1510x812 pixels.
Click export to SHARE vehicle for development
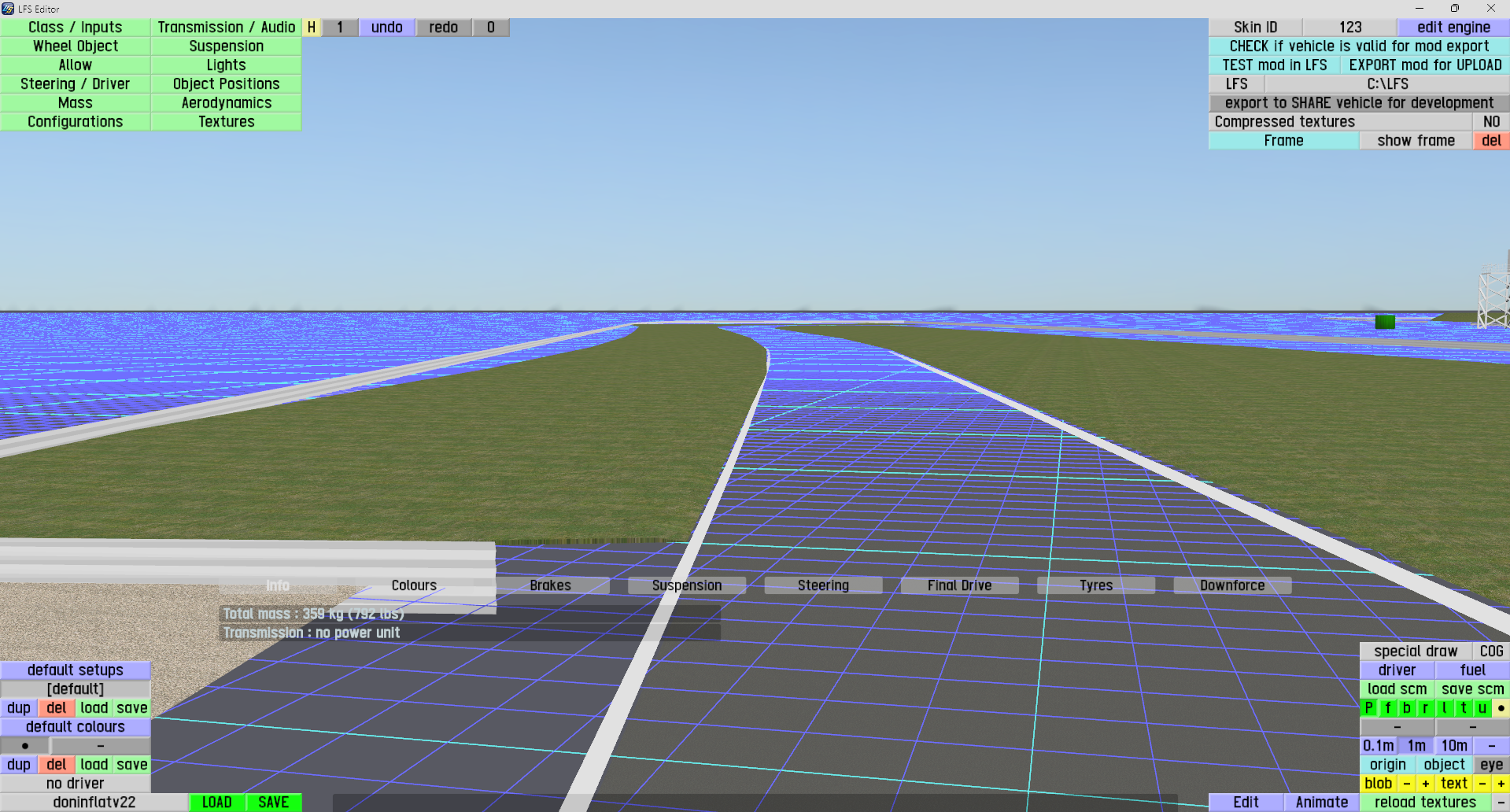pos(1360,103)
